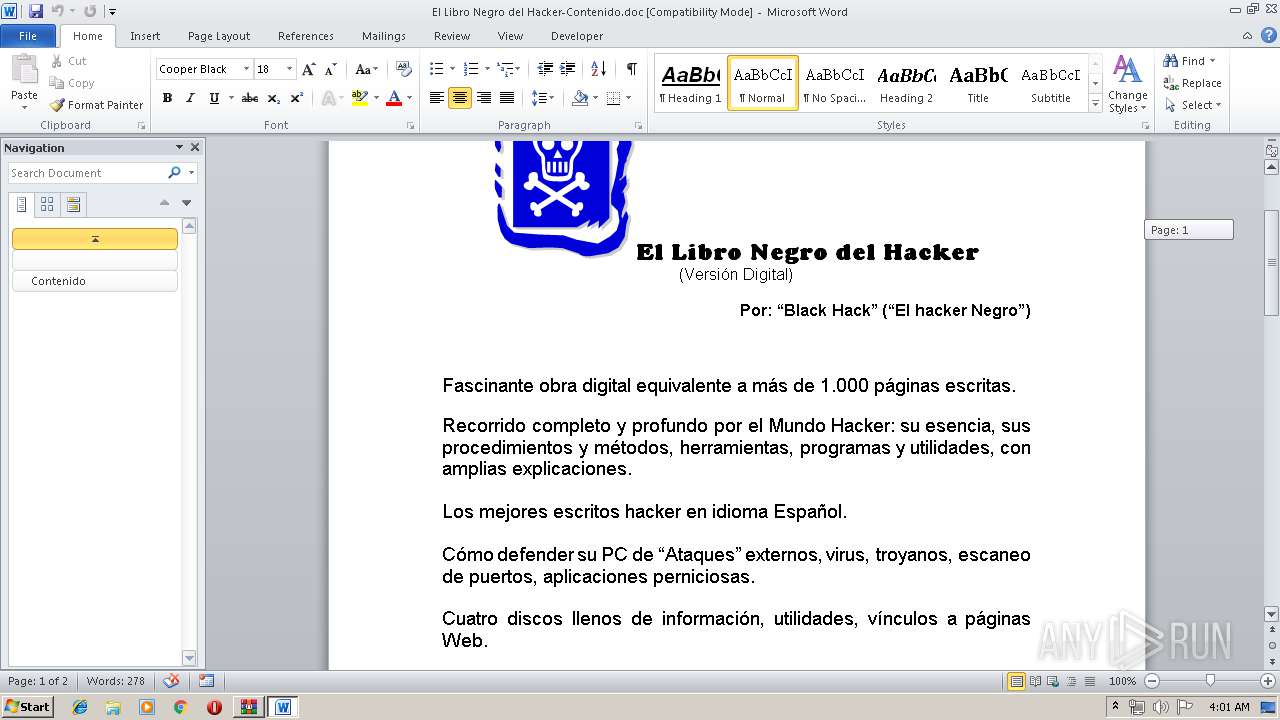Expand the bullets list dropdown arrow
Viewport: 1280px width, 720px height.
tap(452, 69)
